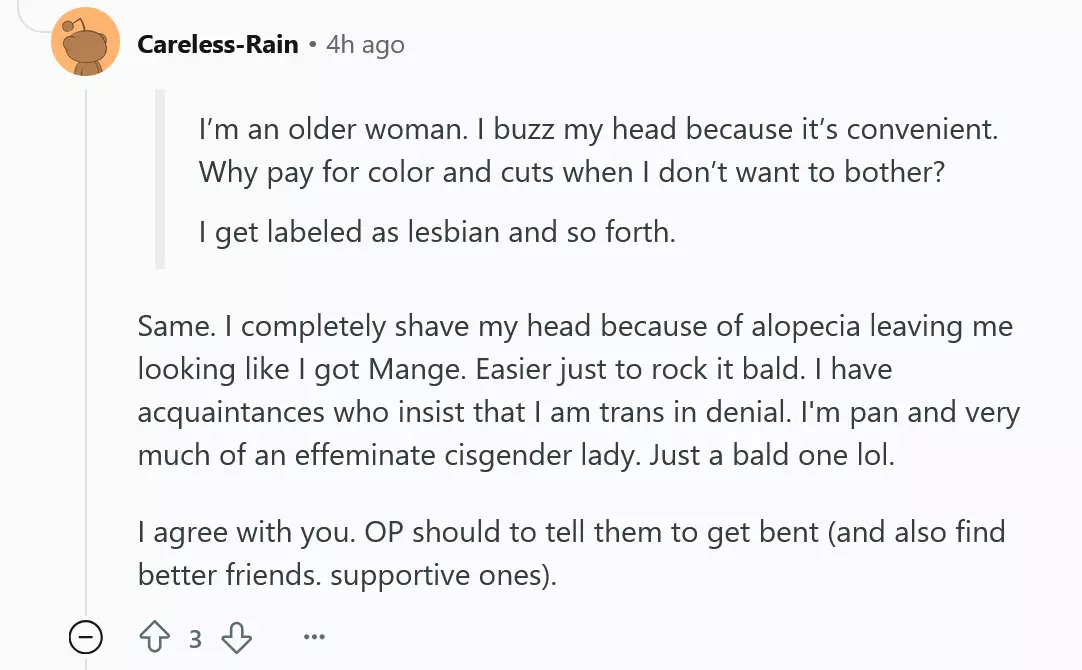1082x670 pixels.
Task: Click the dot separator after the username
Action: pos(312,45)
